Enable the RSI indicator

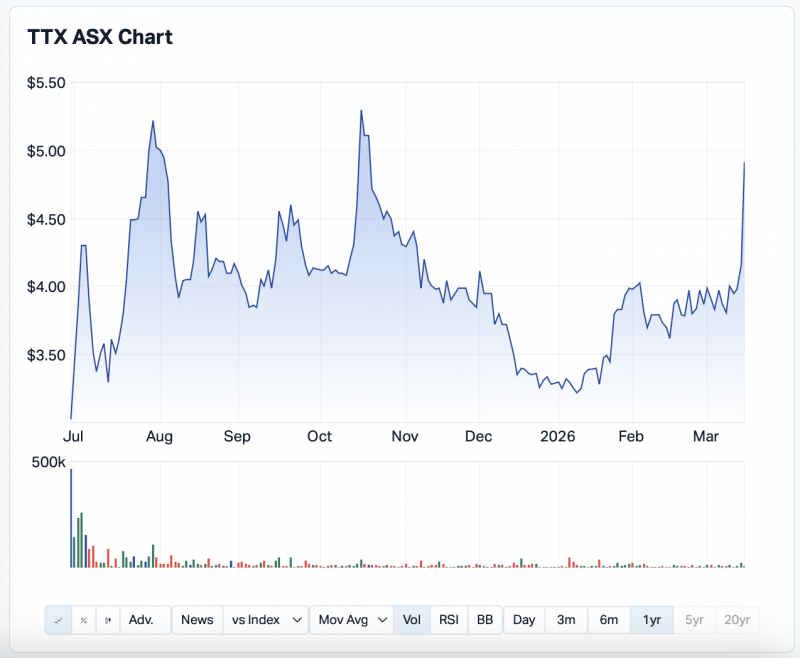449,620
